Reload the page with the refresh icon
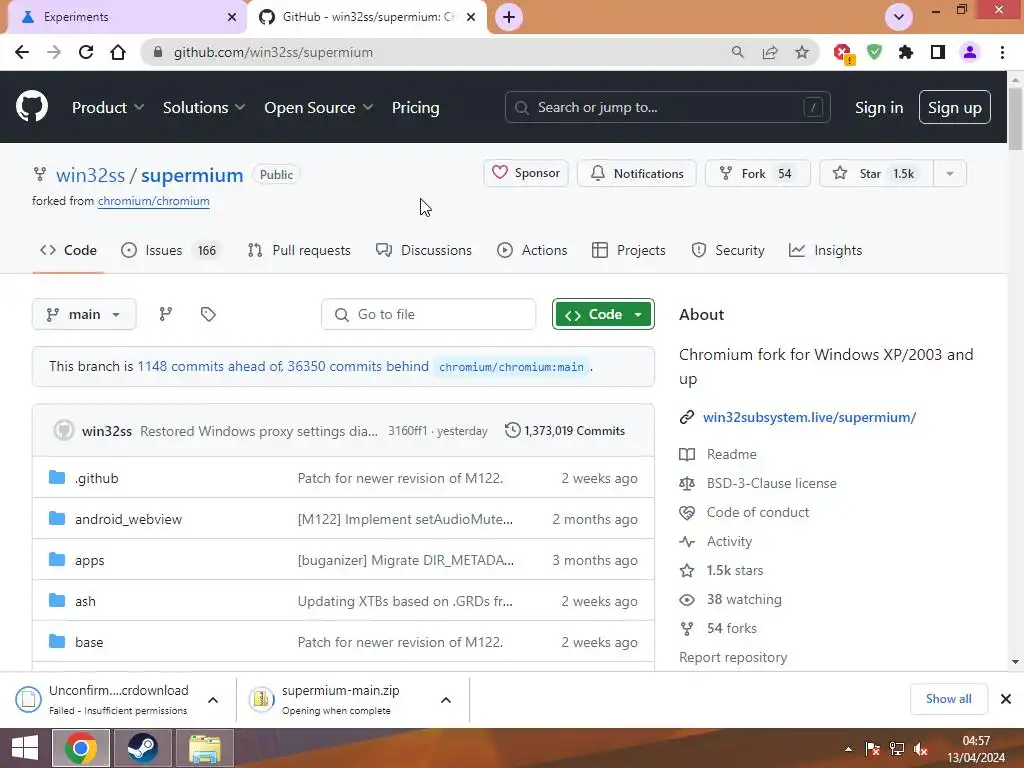The image size is (1024, 768). pos(86,52)
